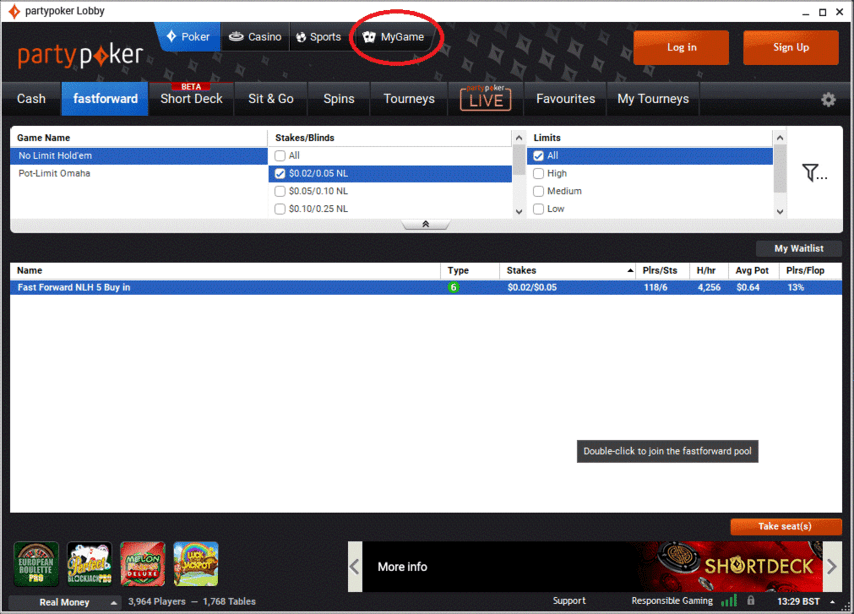This screenshot has width=854, height=614.
Task: Sort by Stakes column arrow
Action: [630, 271]
